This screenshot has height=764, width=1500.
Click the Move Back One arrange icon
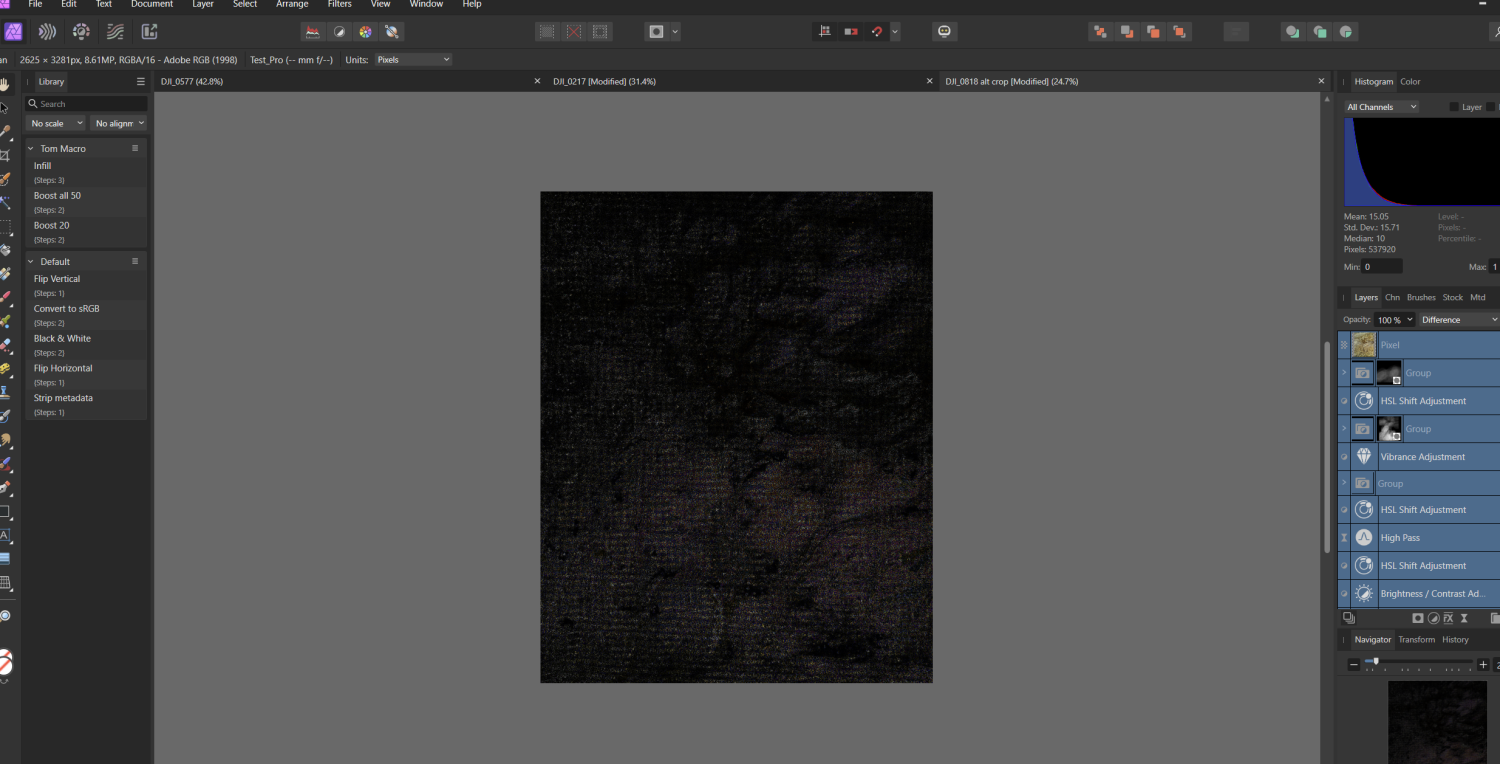(1127, 32)
